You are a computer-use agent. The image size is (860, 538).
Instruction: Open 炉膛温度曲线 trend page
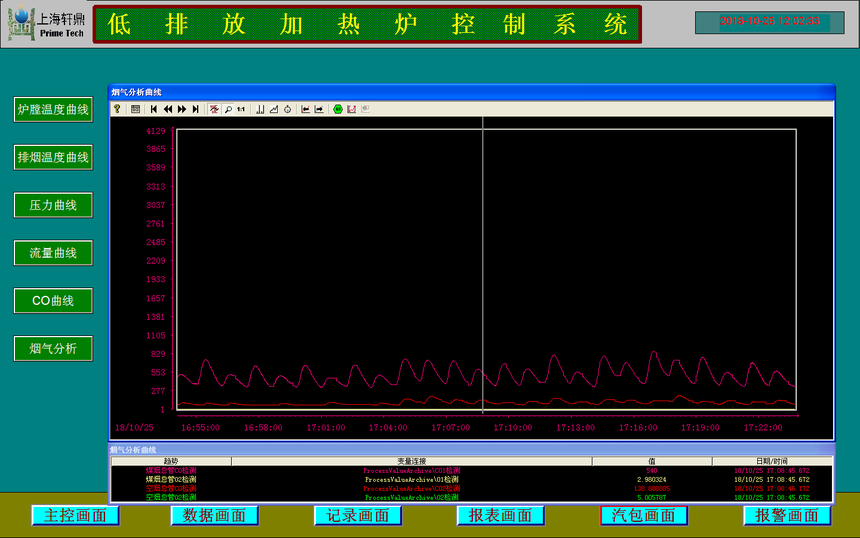point(53,110)
